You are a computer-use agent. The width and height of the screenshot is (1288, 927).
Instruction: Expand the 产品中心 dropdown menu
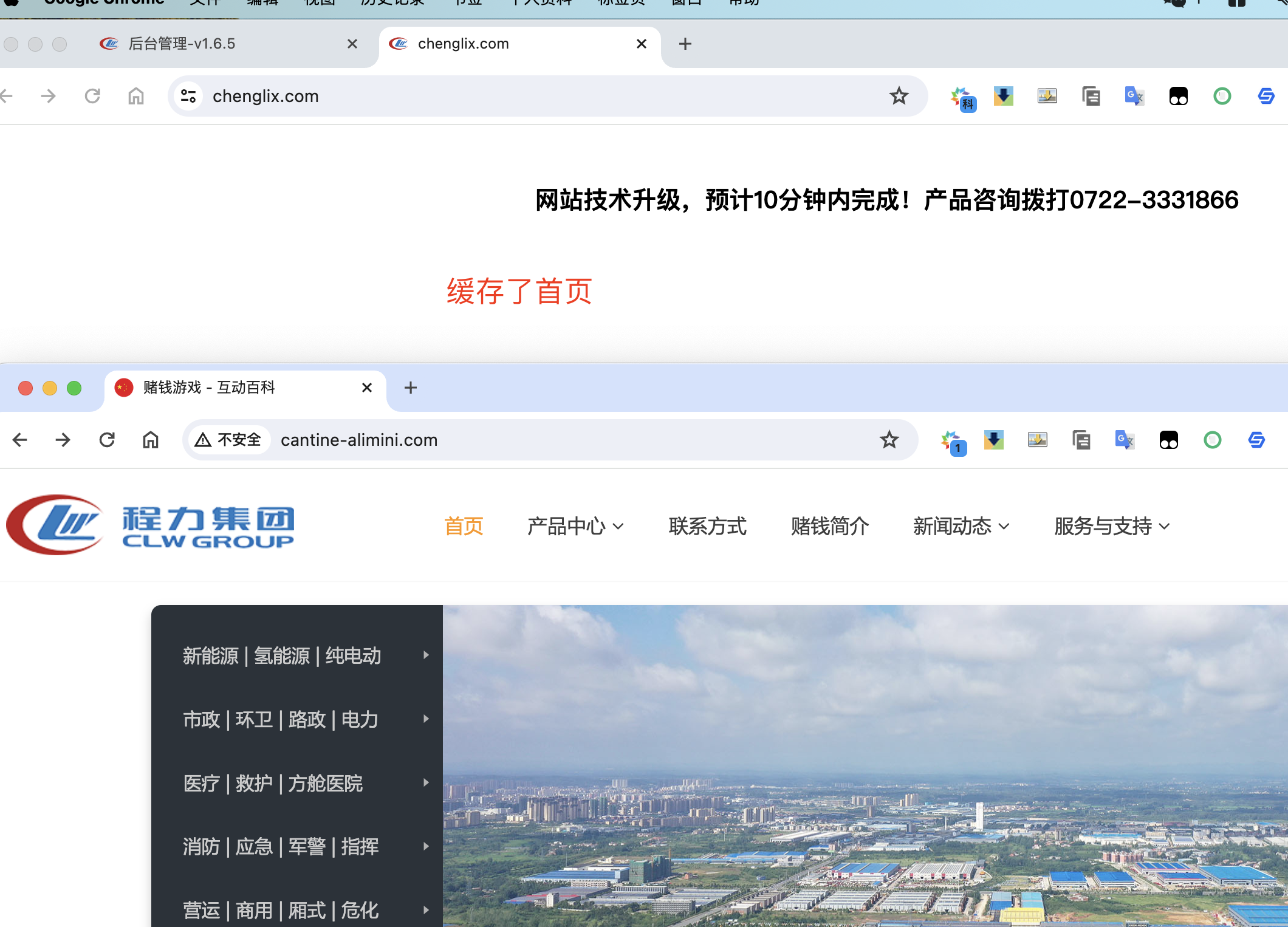(575, 526)
